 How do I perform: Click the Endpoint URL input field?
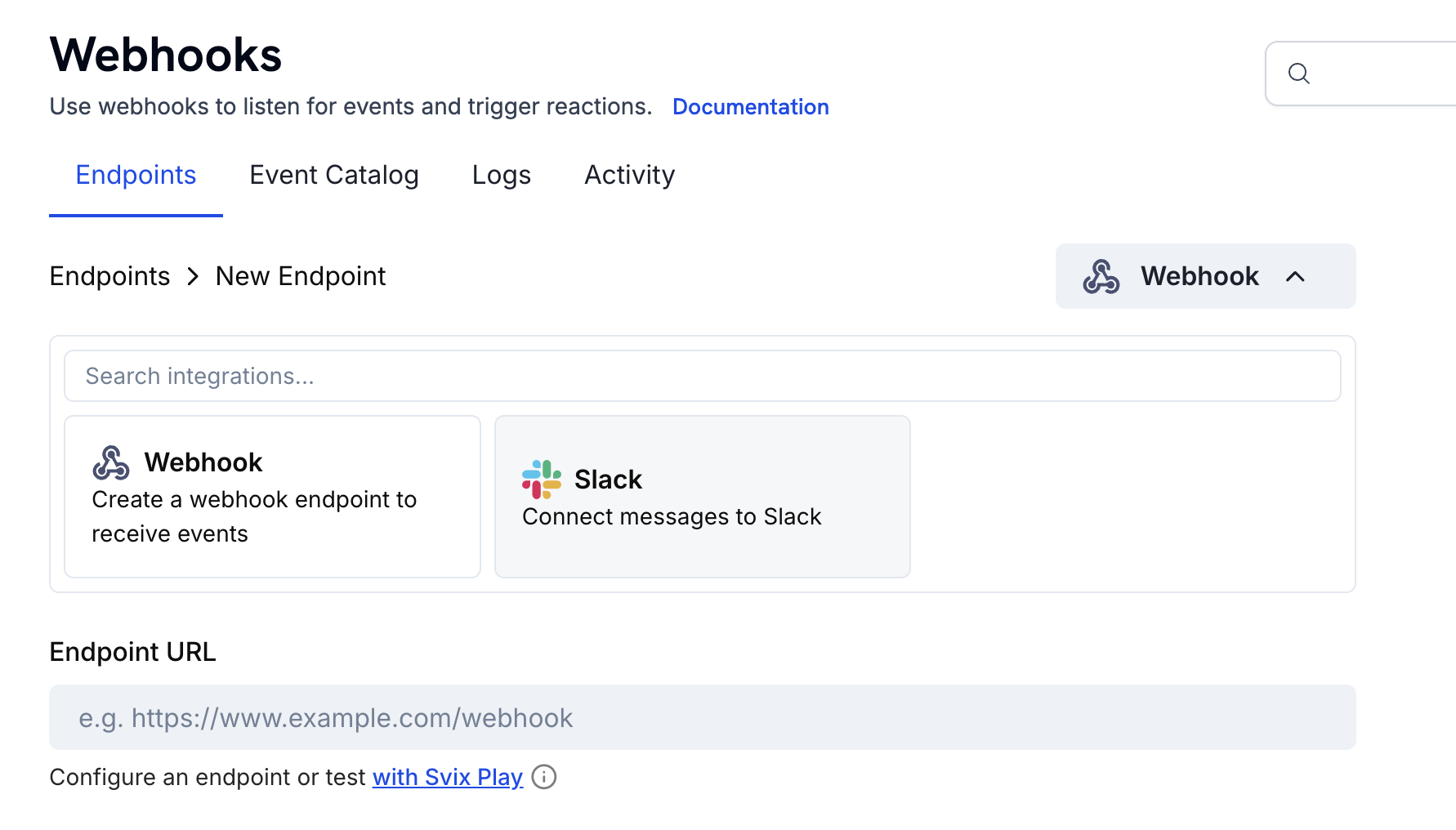702,717
